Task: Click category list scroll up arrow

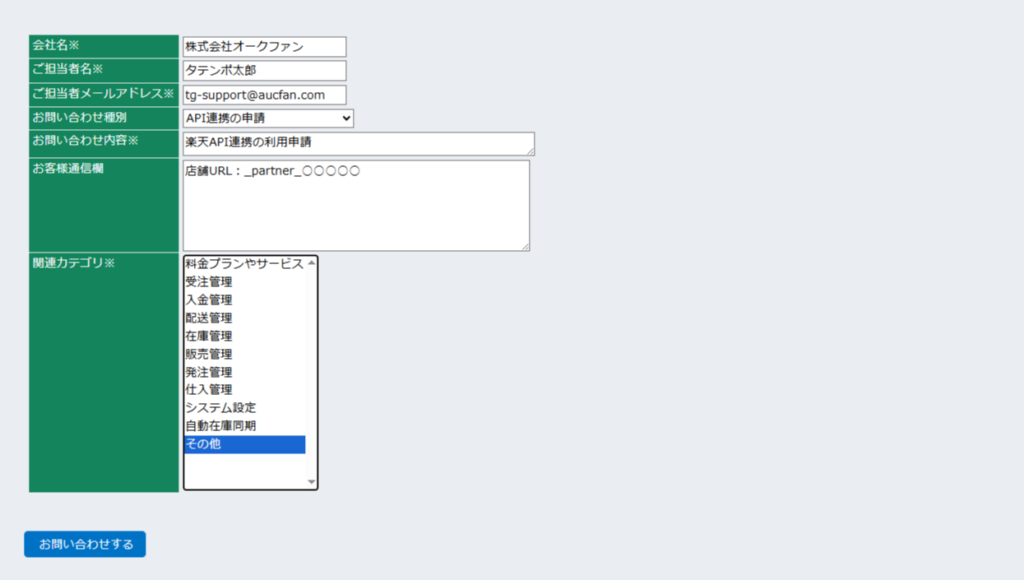Action: point(312,263)
